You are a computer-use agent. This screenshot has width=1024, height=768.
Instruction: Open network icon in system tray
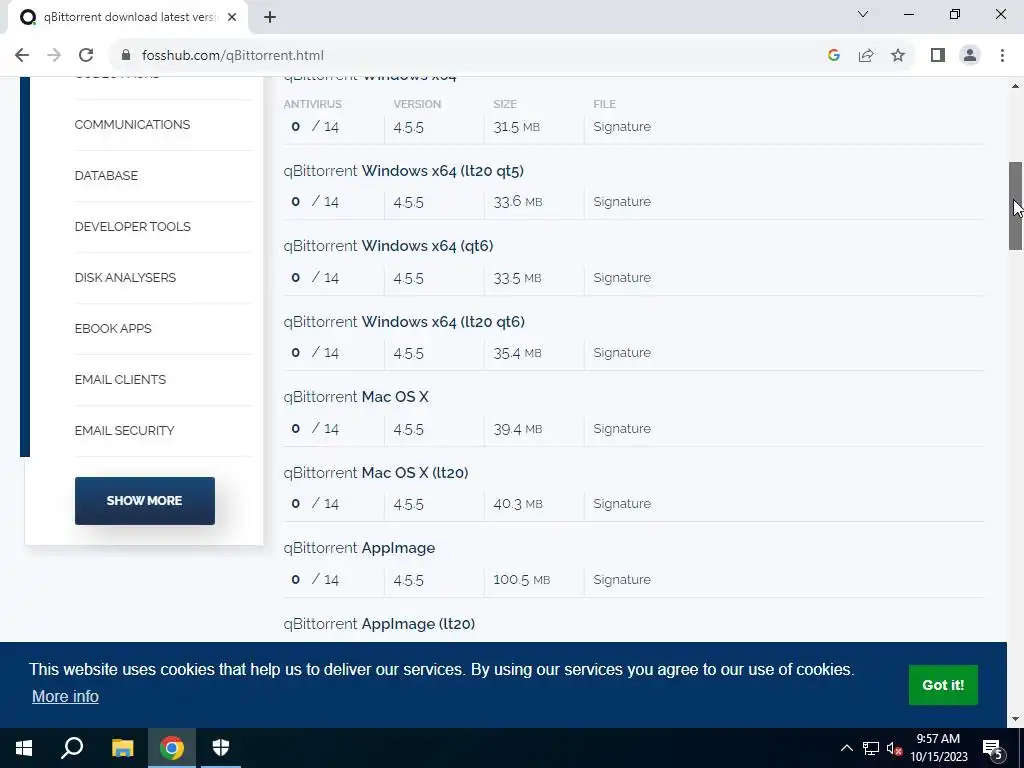pyautogui.click(x=871, y=748)
